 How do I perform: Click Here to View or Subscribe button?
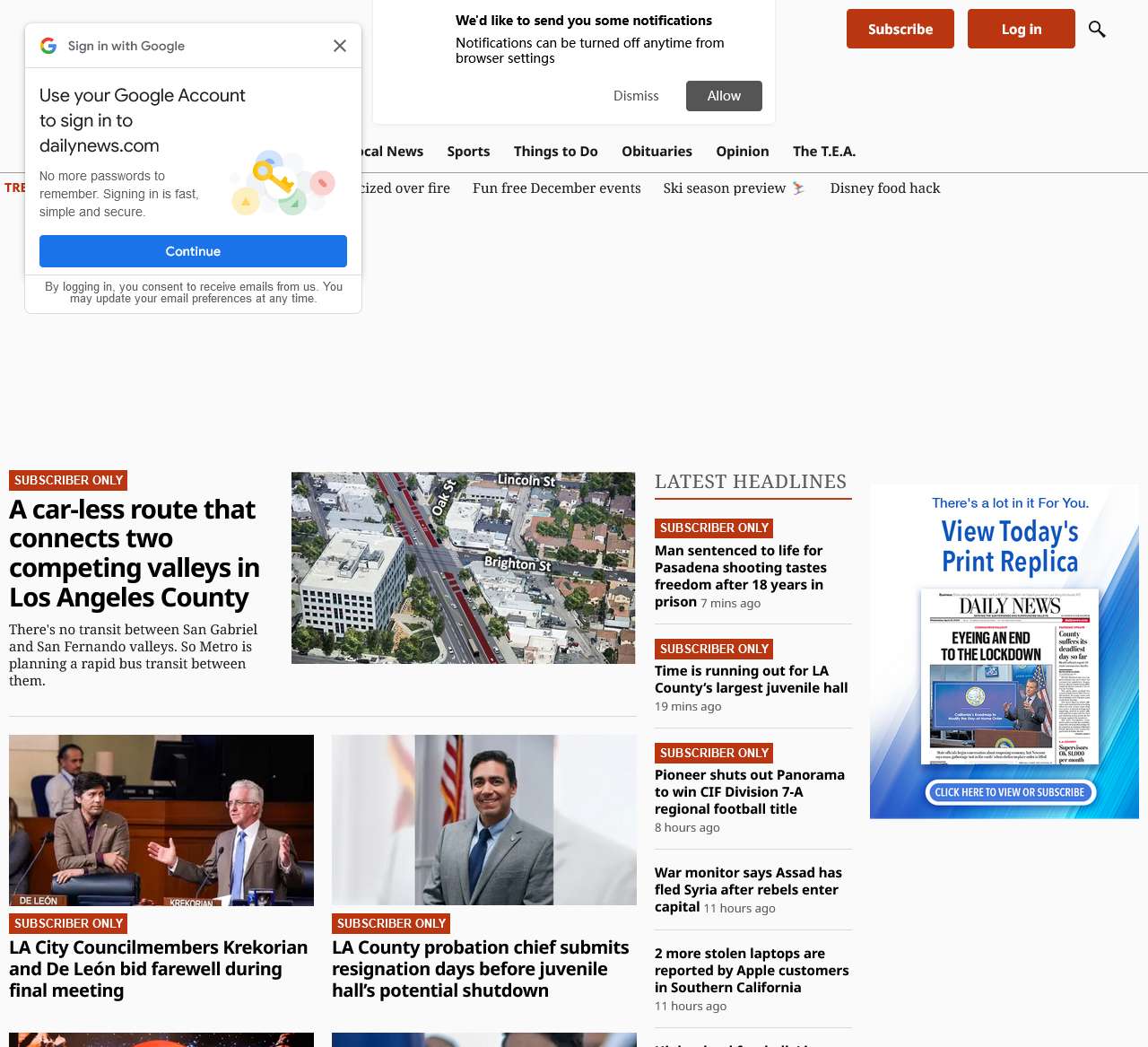click(1010, 792)
